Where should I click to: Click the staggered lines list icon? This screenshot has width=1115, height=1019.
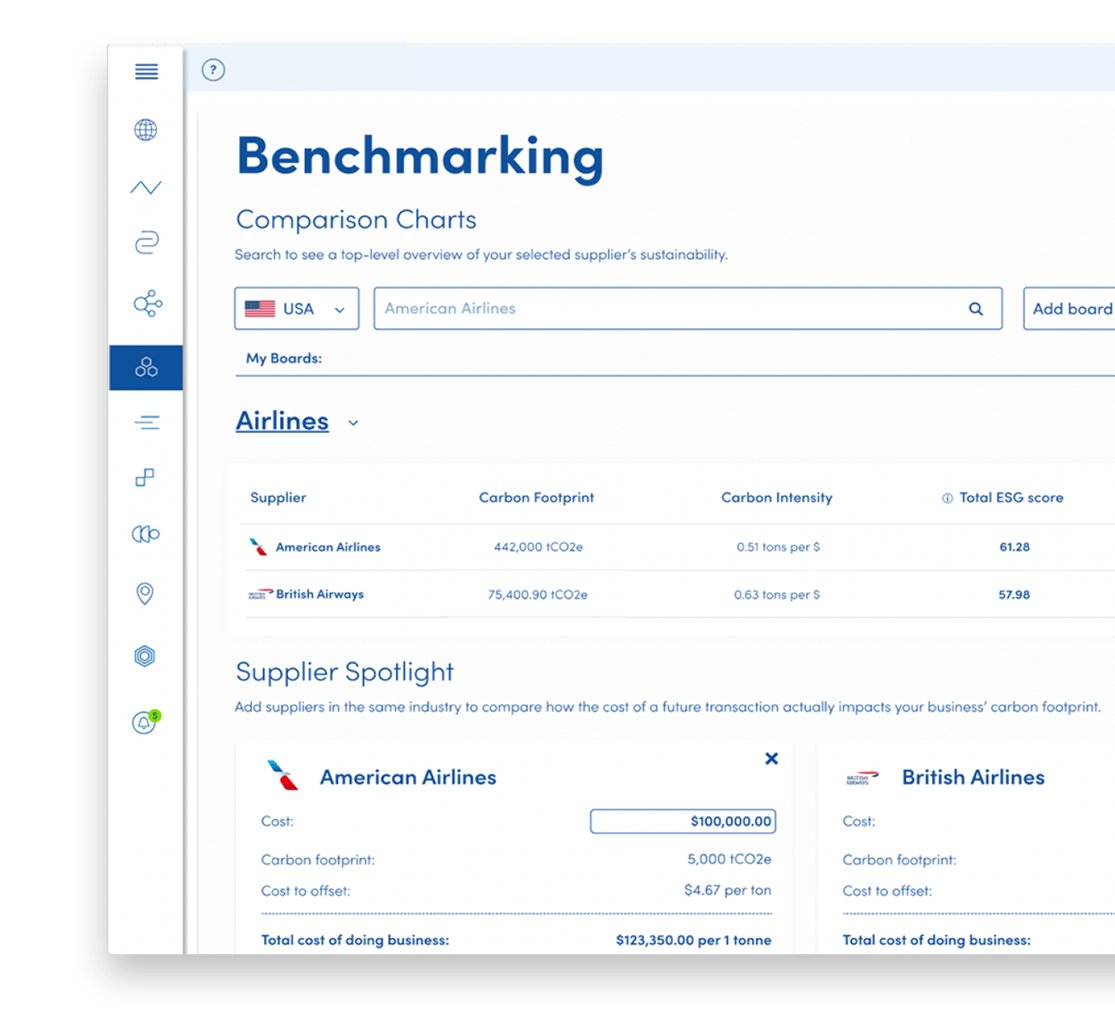click(x=146, y=423)
